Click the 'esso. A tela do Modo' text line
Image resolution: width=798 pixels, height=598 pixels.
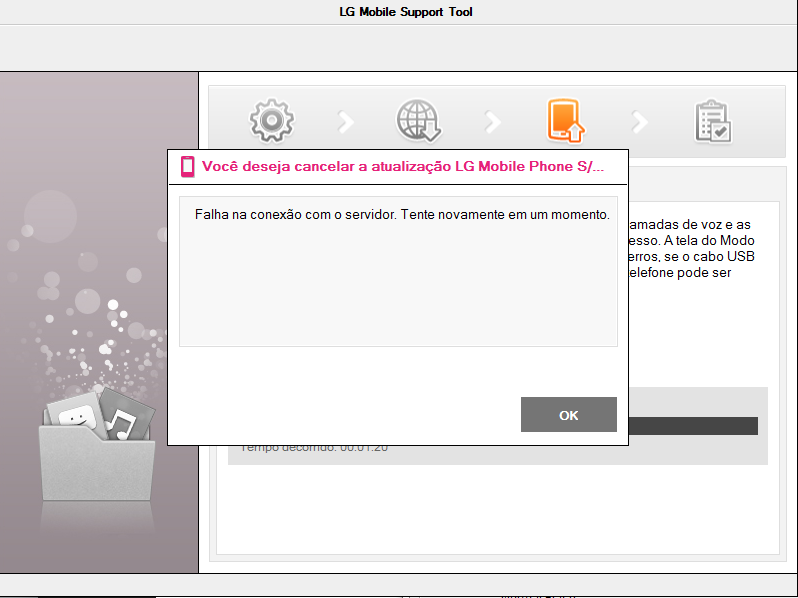click(x=692, y=240)
